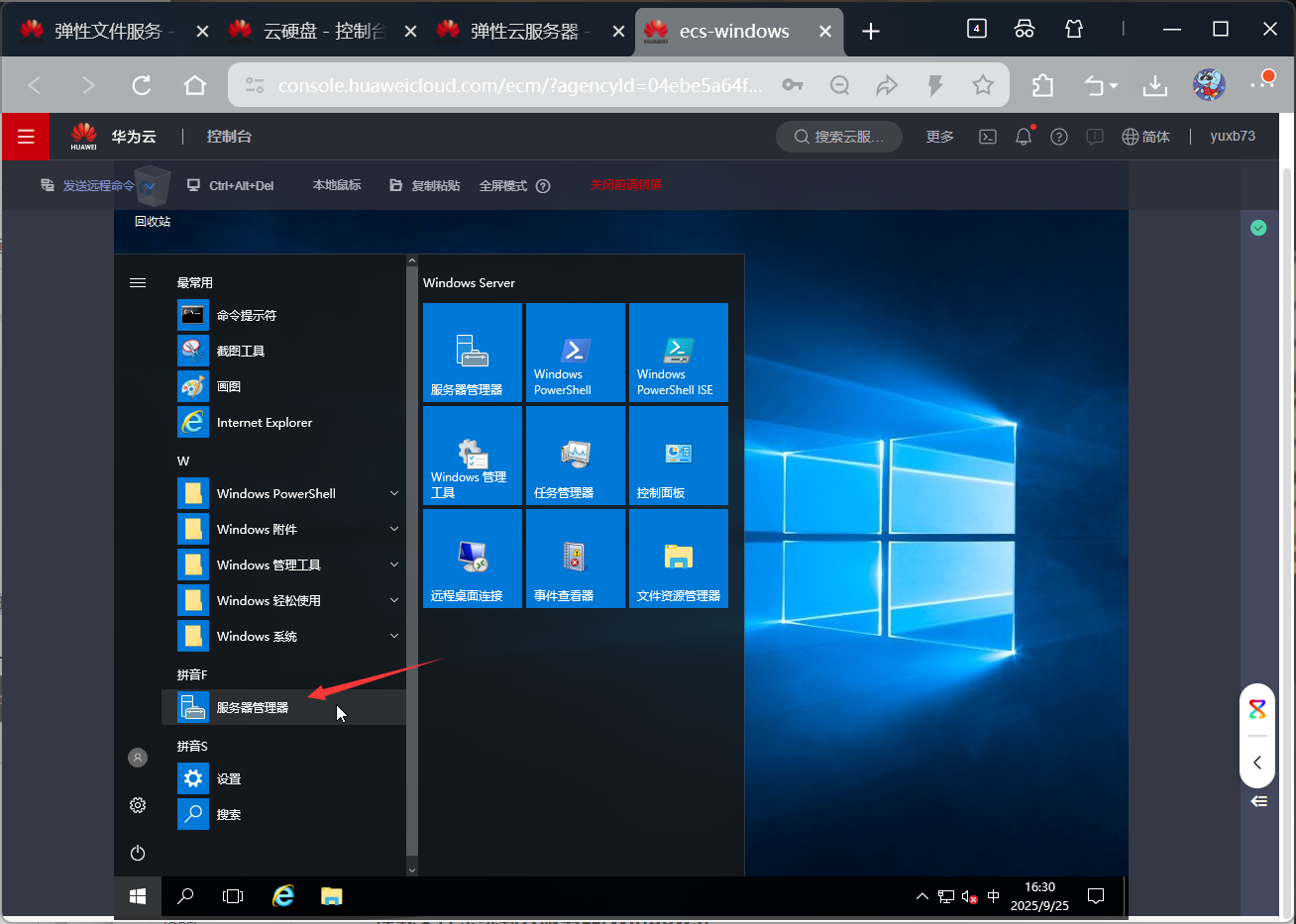This screenshot has width=1296, height=924.
Task: Switch to the 弹性云服务器 browser tab
Action: [x=529, y=31]
